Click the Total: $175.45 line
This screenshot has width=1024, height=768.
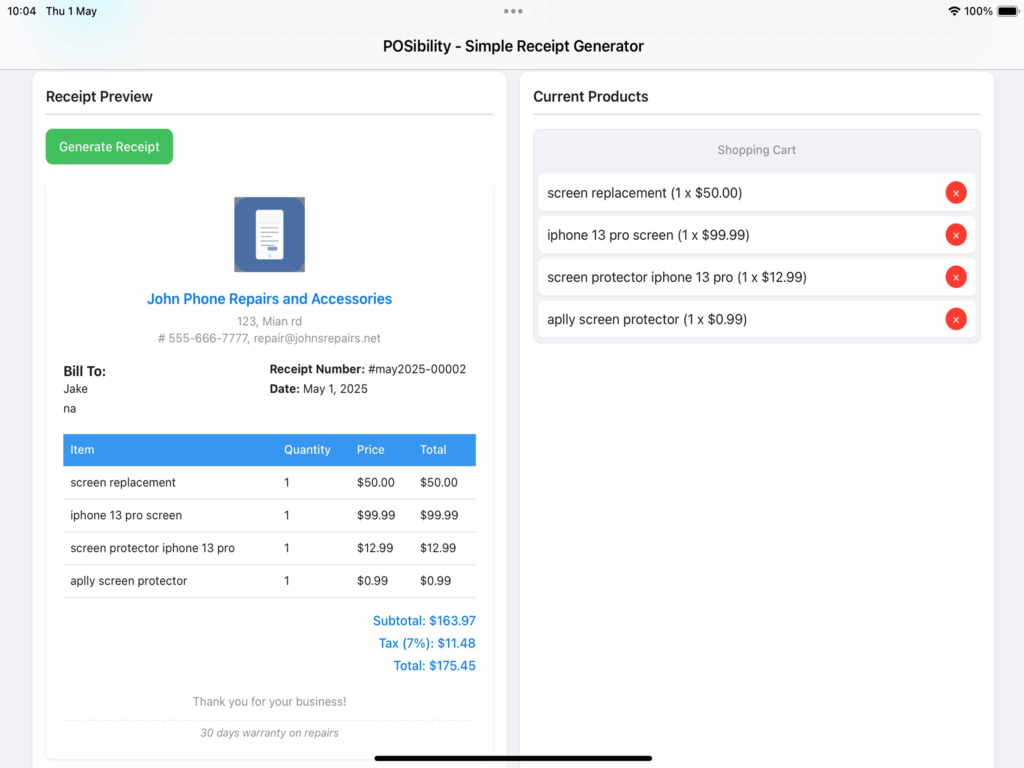pyautogui.click(x=434, y=665)
